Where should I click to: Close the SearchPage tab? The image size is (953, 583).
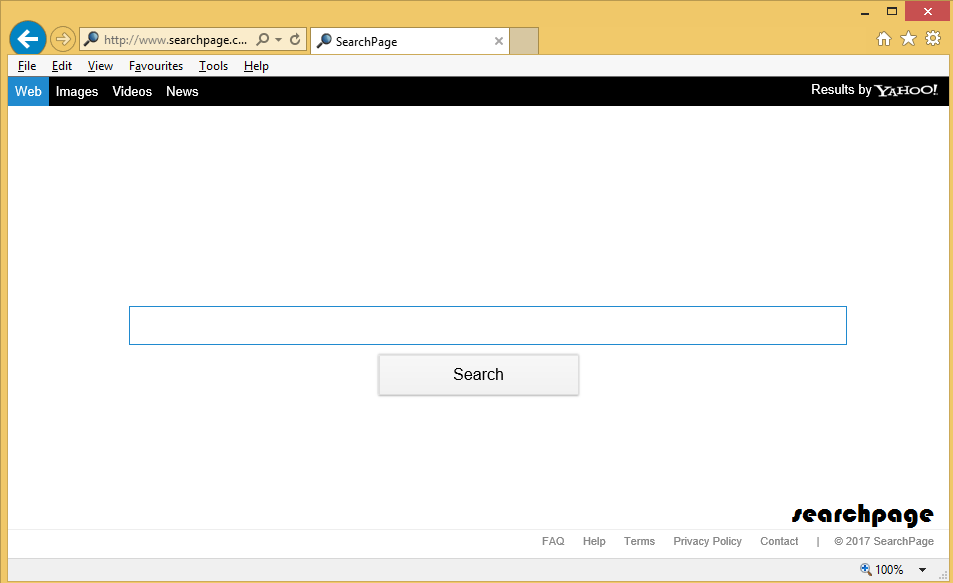coord(499,41)
